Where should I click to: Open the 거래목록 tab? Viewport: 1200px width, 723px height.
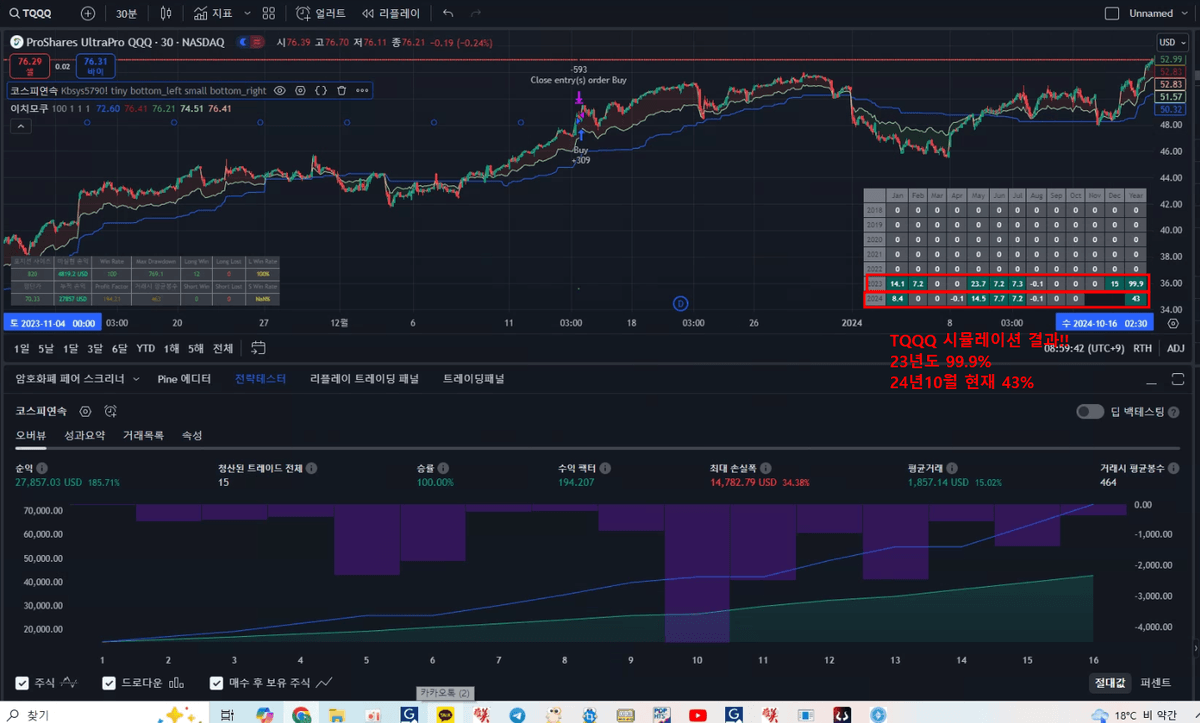click(x=145, y=436)
